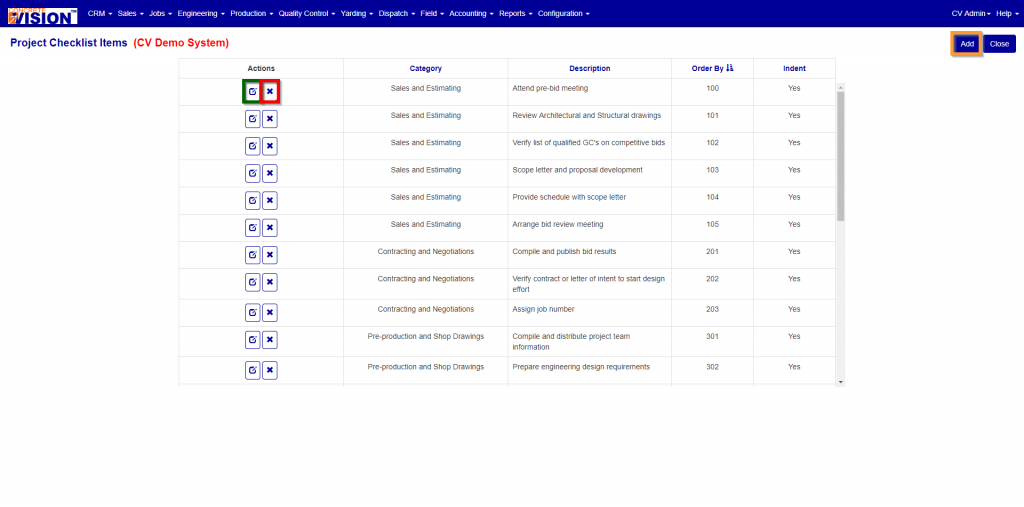Screen dimensions: 1024x507
Task: Delete the 'Verify contract or letter of intent' row
Action: pyautogui.click(x=270, y=282)
